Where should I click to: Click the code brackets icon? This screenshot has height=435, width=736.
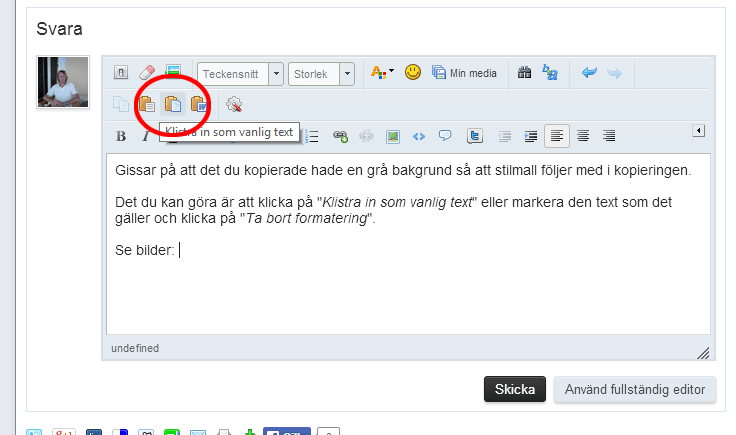pos(419,136)
